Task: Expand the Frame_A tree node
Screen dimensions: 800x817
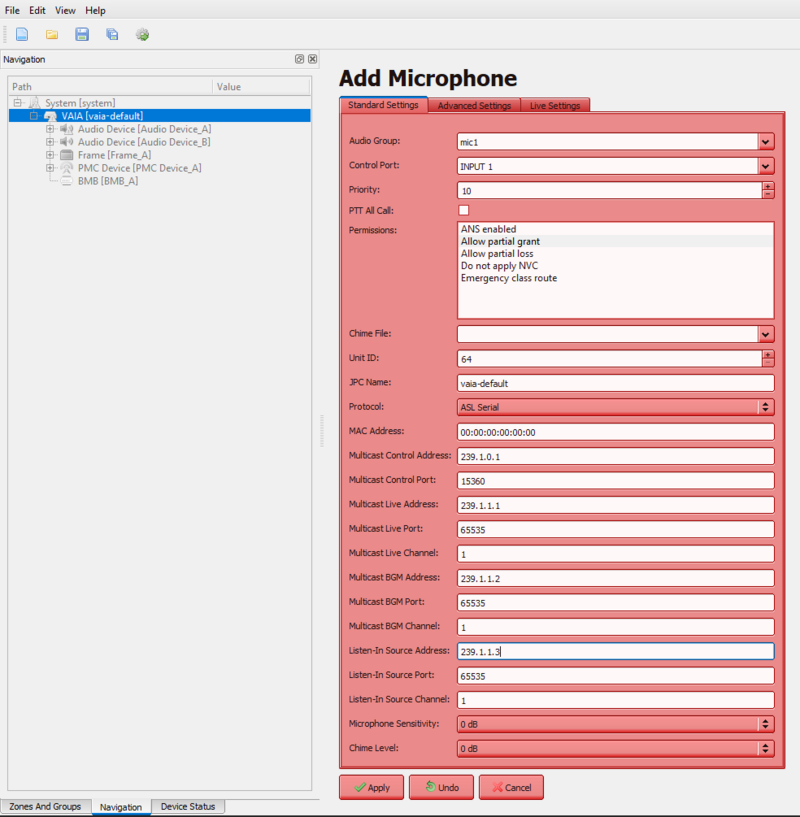Action: tap(50, 155)
